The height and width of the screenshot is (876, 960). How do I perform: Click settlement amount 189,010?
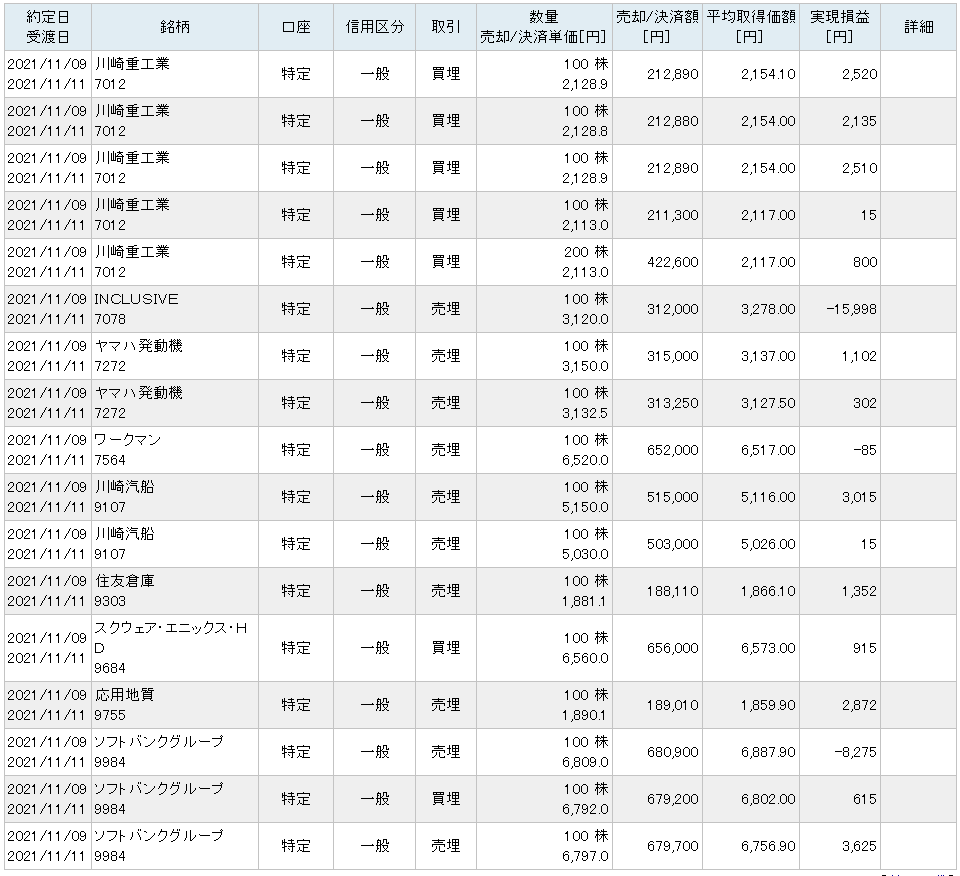[672, 705]
